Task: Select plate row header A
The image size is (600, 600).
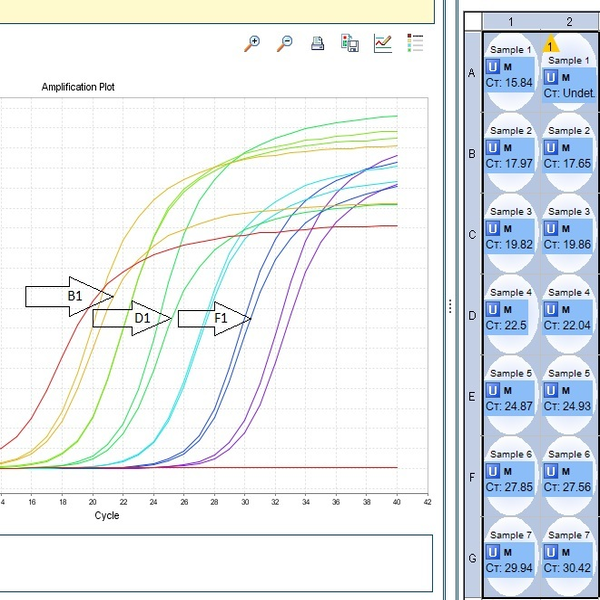Action: pos(472,72)
